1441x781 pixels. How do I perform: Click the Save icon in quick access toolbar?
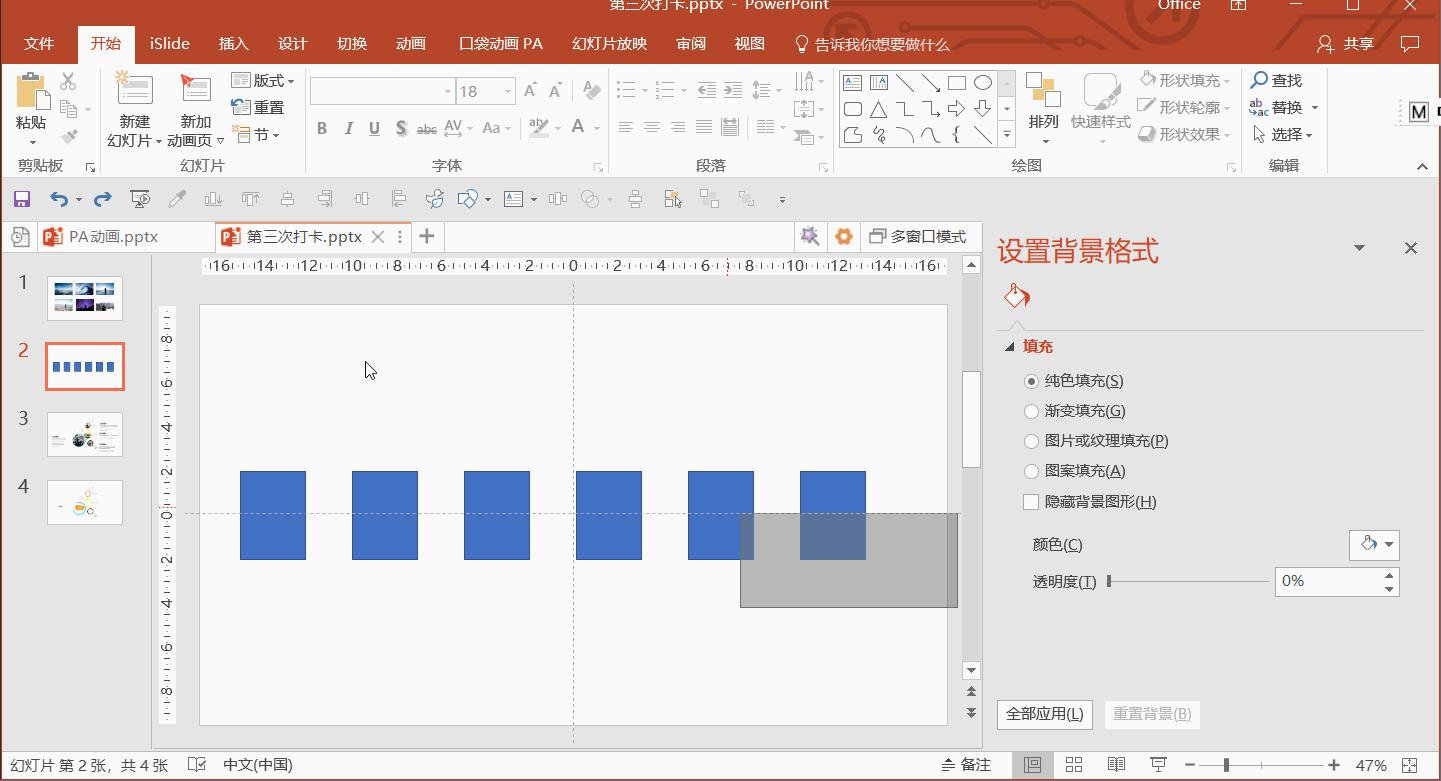pos(21,200)
